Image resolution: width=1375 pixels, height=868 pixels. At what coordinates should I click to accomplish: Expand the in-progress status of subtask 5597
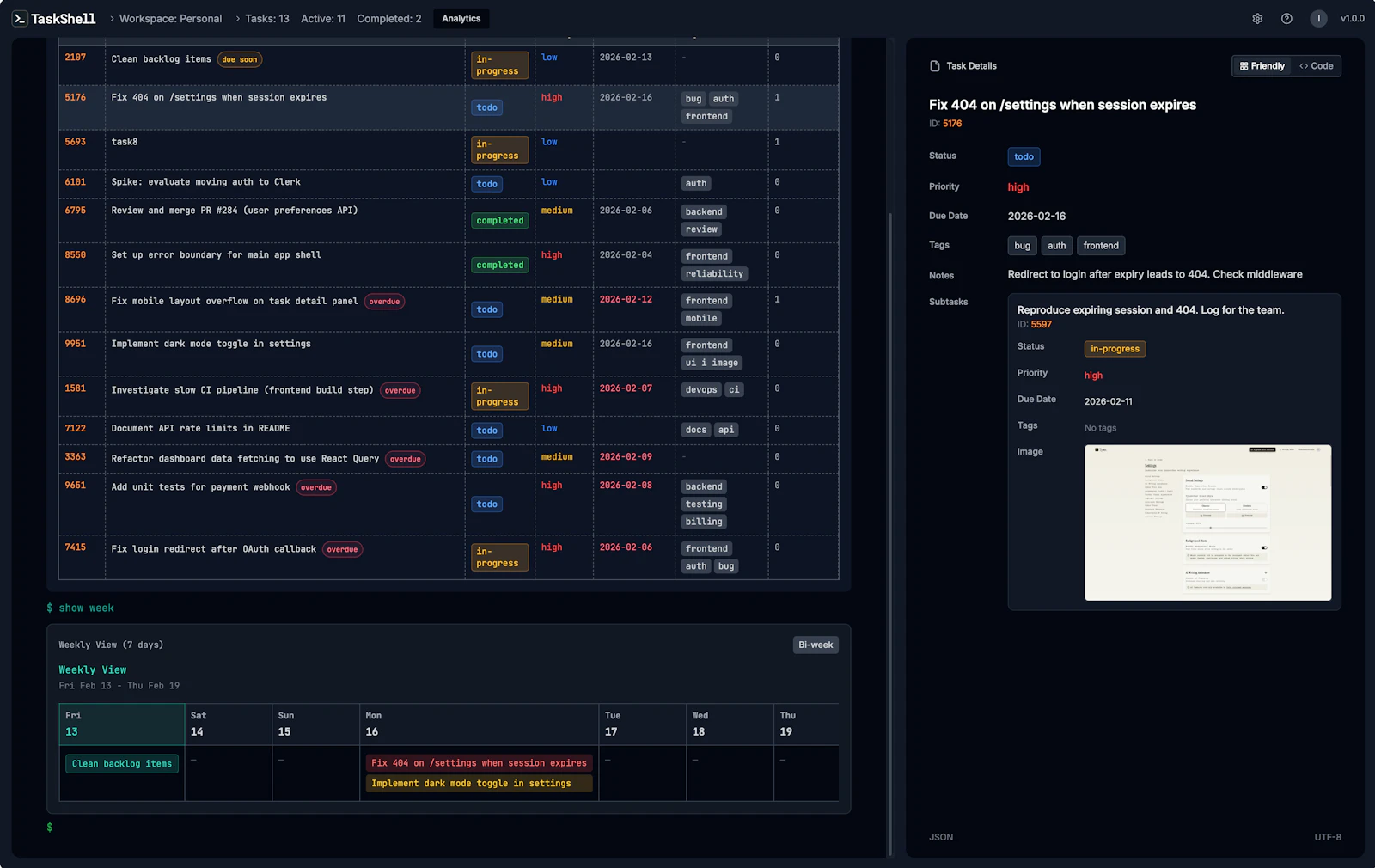[1115, 349]
